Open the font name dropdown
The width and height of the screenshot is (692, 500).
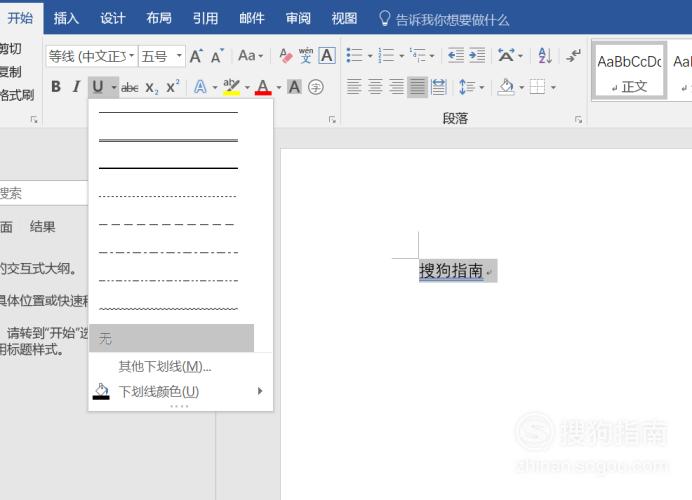click(131, 56)
